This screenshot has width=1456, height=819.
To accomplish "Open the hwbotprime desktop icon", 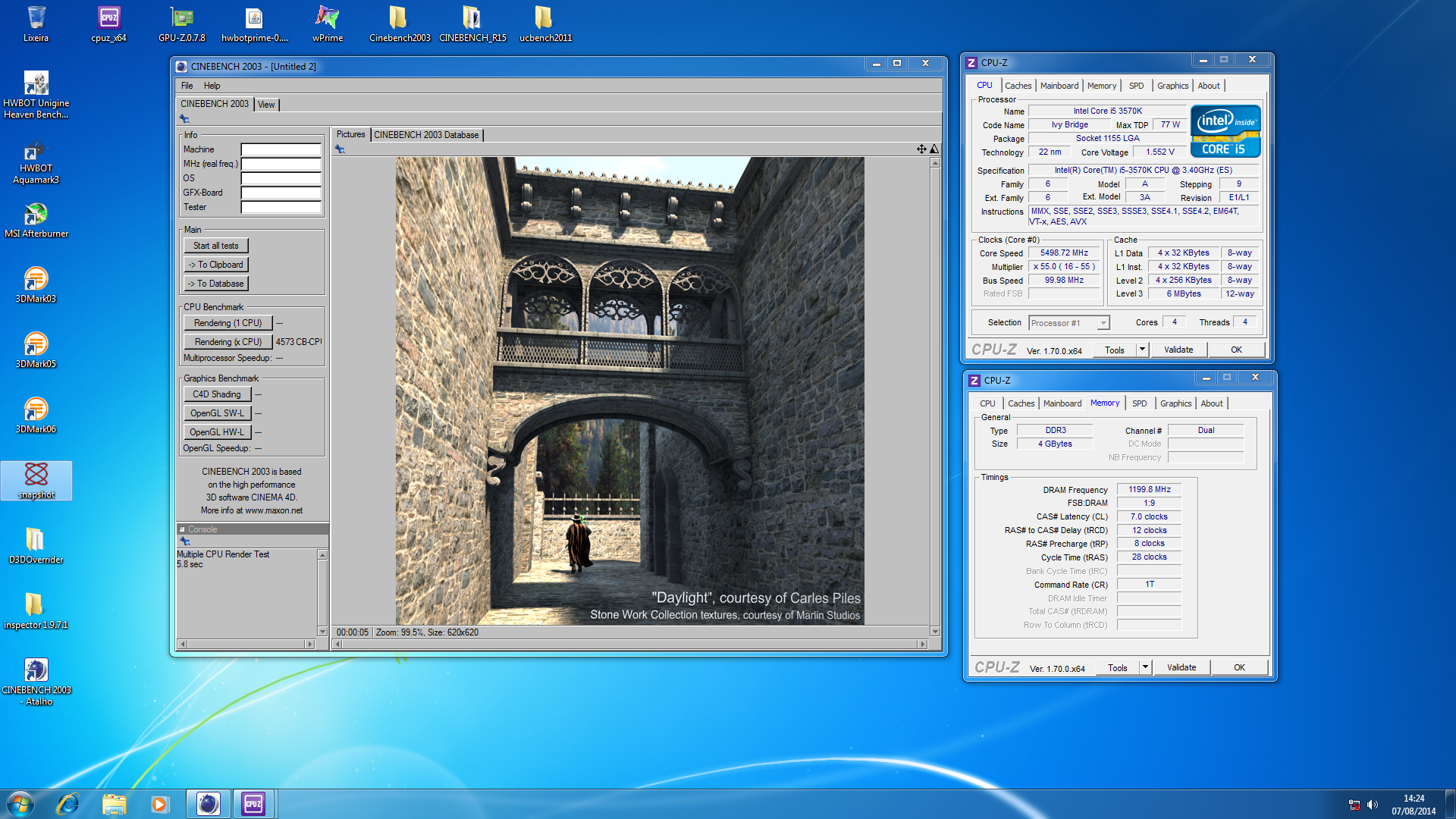I will click(x=254, y=24).
